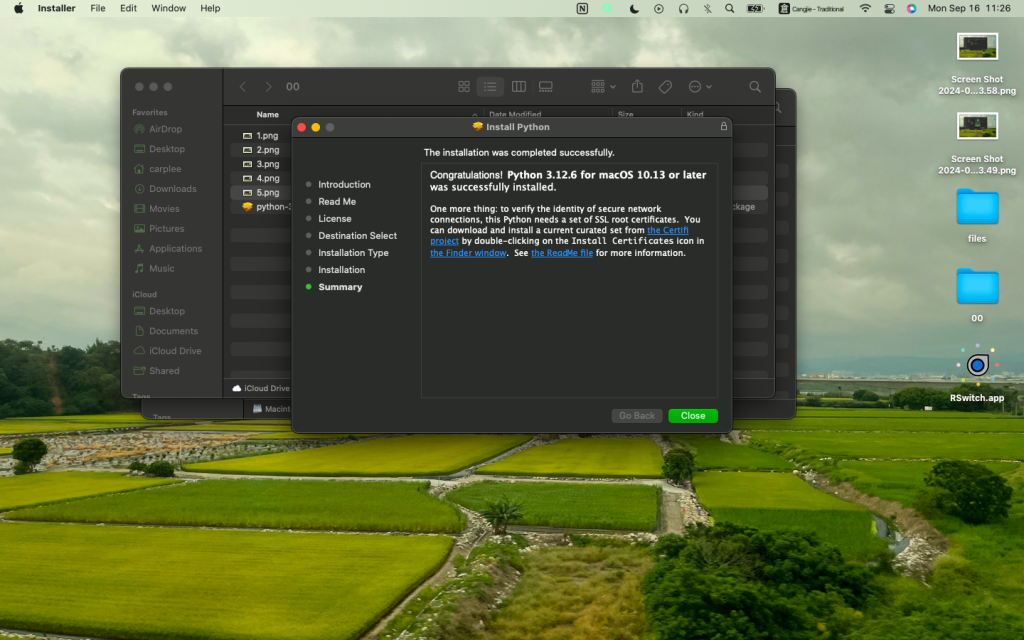The image size is (1024, 640).
Task: Switch Finder to list view
Action: (x=490, y=86)
